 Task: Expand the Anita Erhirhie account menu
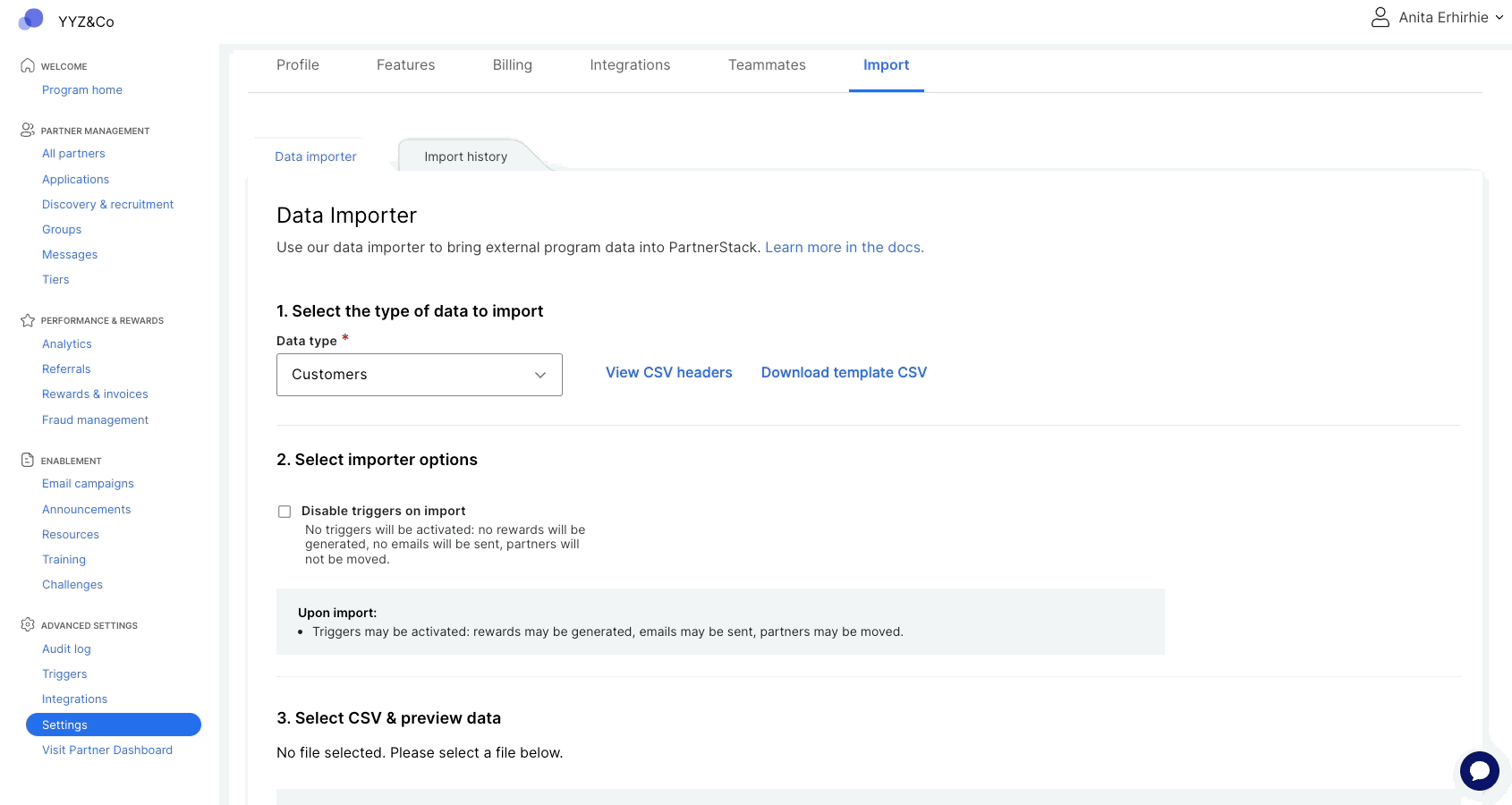coord(1451,17)
